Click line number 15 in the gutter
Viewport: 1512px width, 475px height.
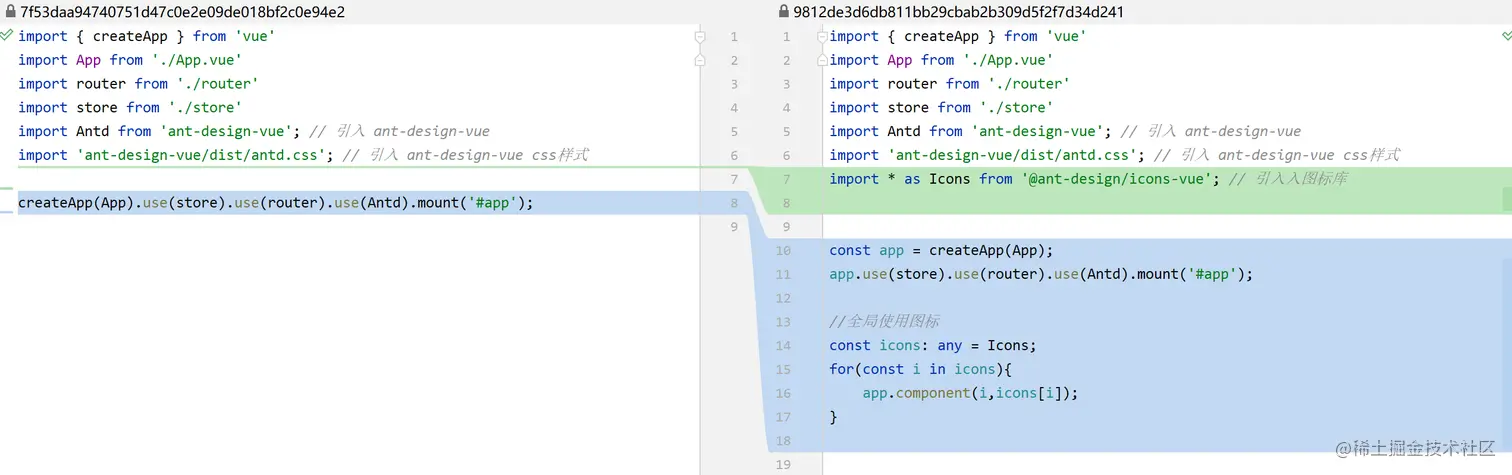783,370
